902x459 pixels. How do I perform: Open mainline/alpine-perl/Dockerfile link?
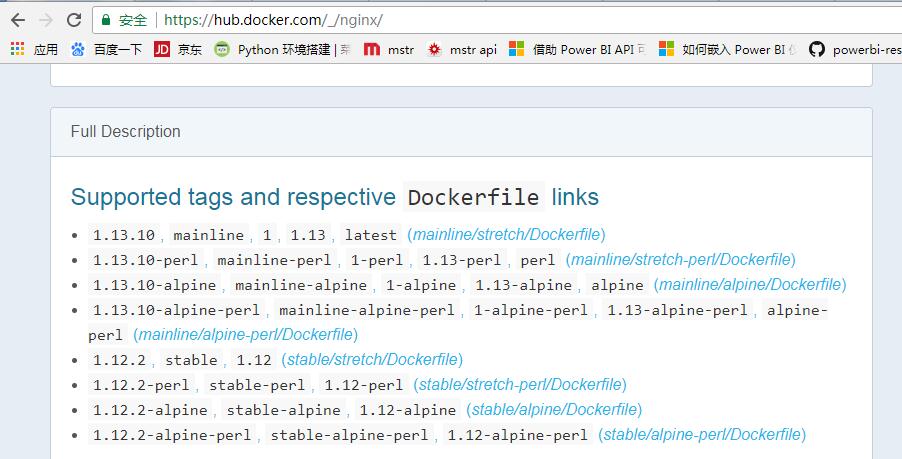[246, 334]
